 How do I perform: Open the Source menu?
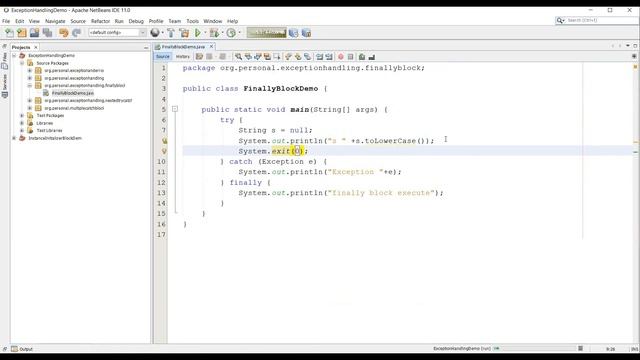click(x=78, y=21)
